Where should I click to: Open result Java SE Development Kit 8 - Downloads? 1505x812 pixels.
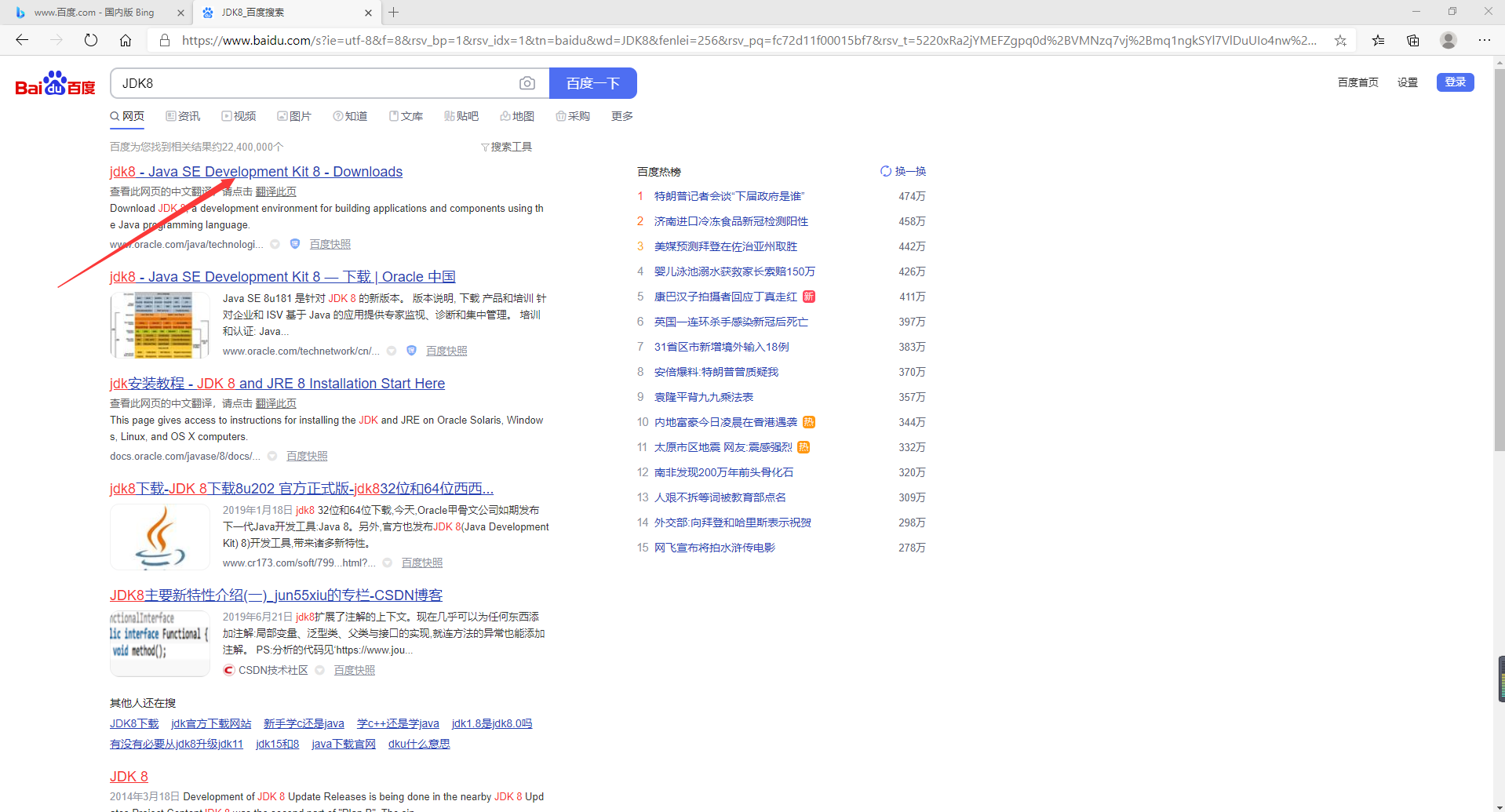(x=256, y=172)
